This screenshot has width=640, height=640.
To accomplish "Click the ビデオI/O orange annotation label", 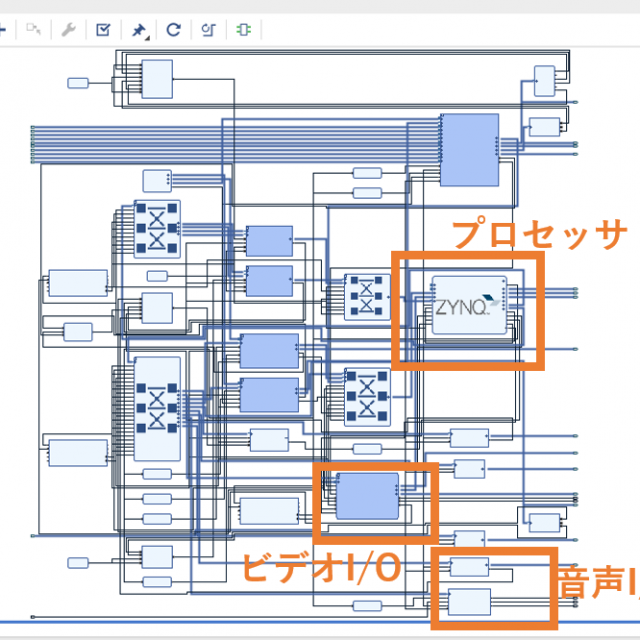I will 320,567.
